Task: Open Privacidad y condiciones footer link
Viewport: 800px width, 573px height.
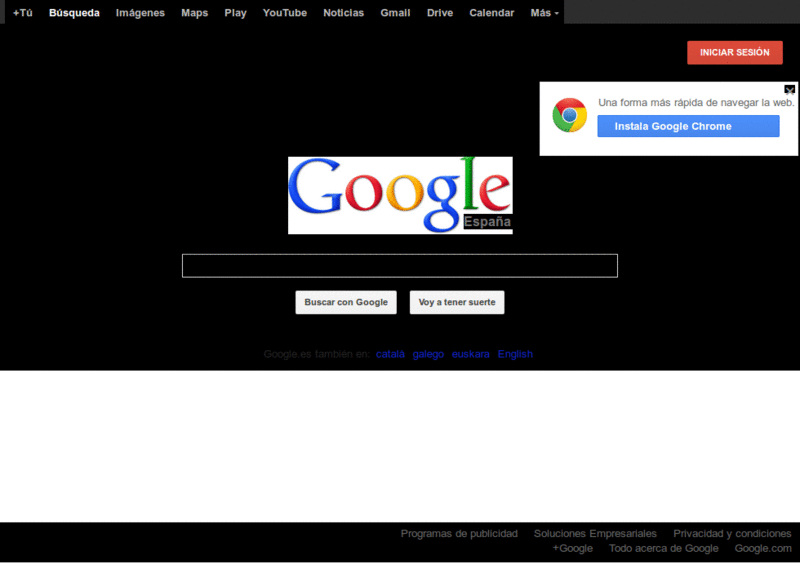Action: pyautogui.click(x=732, y=534)
